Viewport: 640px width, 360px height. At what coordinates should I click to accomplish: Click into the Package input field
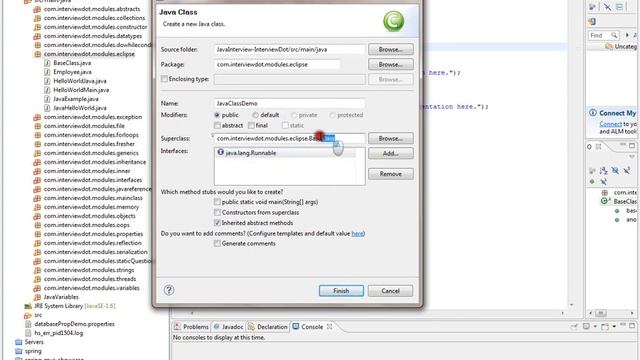tap(277, 64)
